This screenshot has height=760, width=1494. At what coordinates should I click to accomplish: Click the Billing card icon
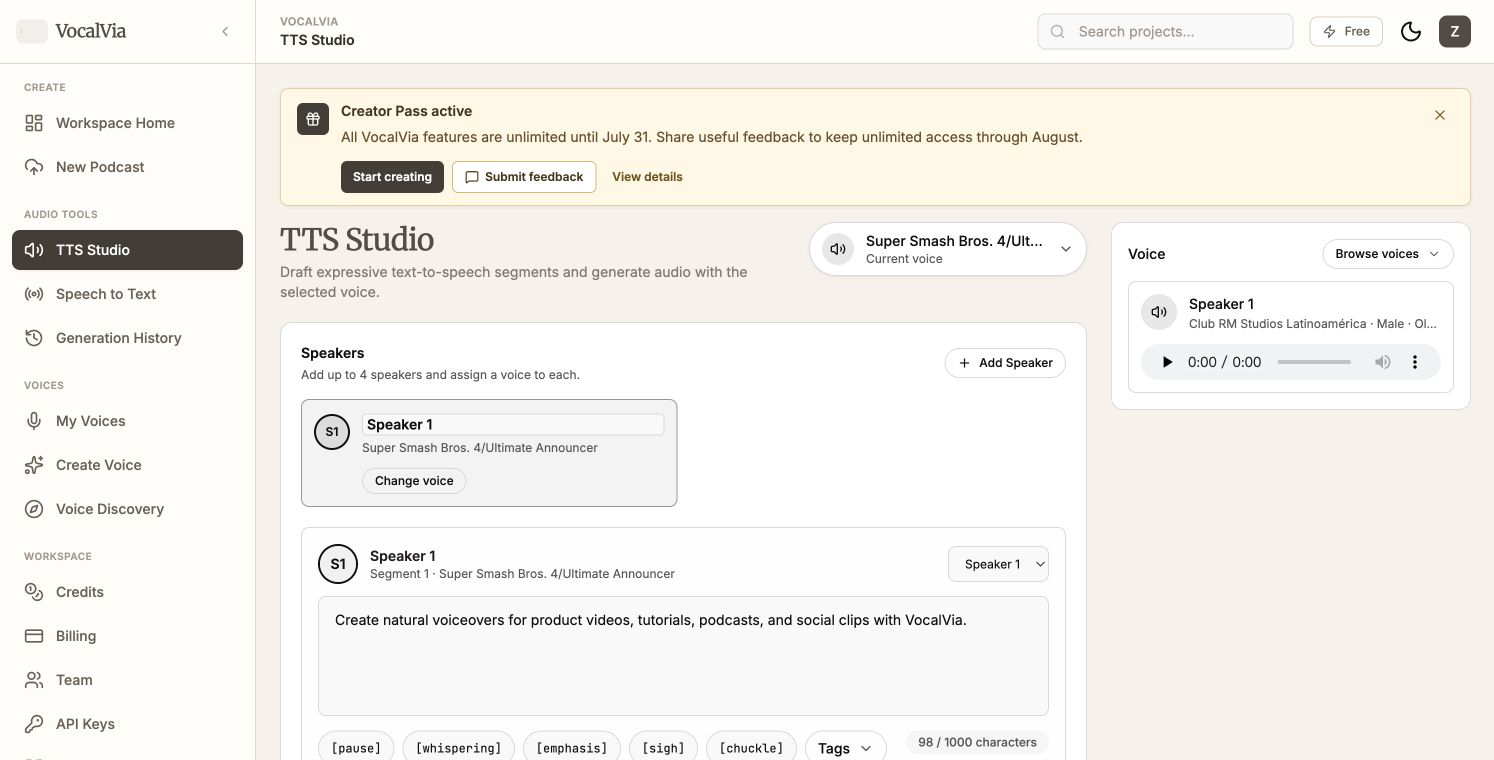coord(34,636)
